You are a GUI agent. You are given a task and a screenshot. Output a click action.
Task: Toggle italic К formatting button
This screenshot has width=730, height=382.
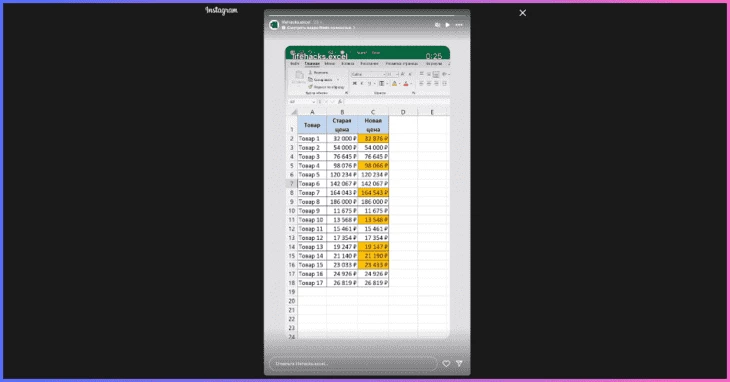tap(362, 84)
